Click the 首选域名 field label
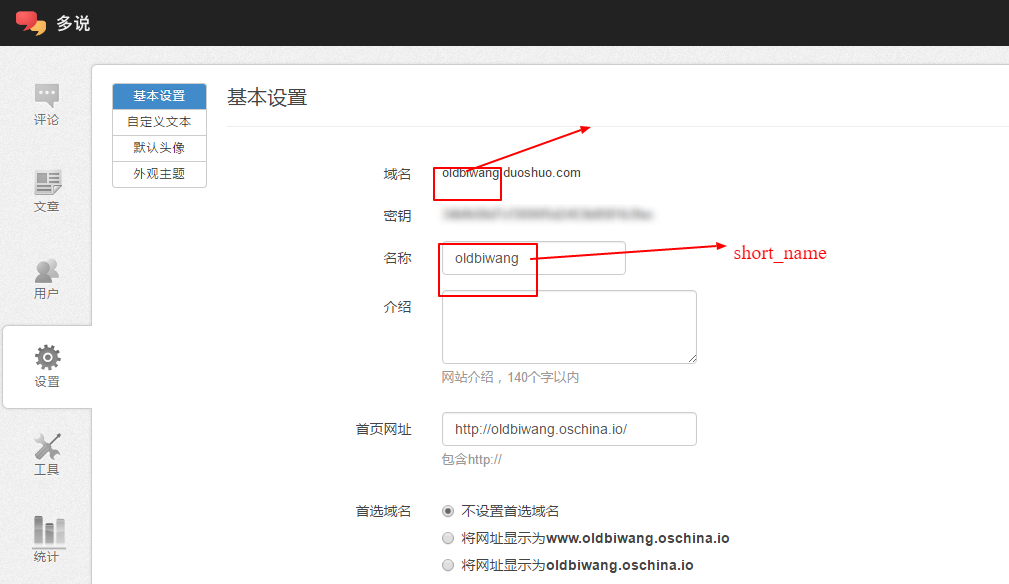 pos(384,511)
